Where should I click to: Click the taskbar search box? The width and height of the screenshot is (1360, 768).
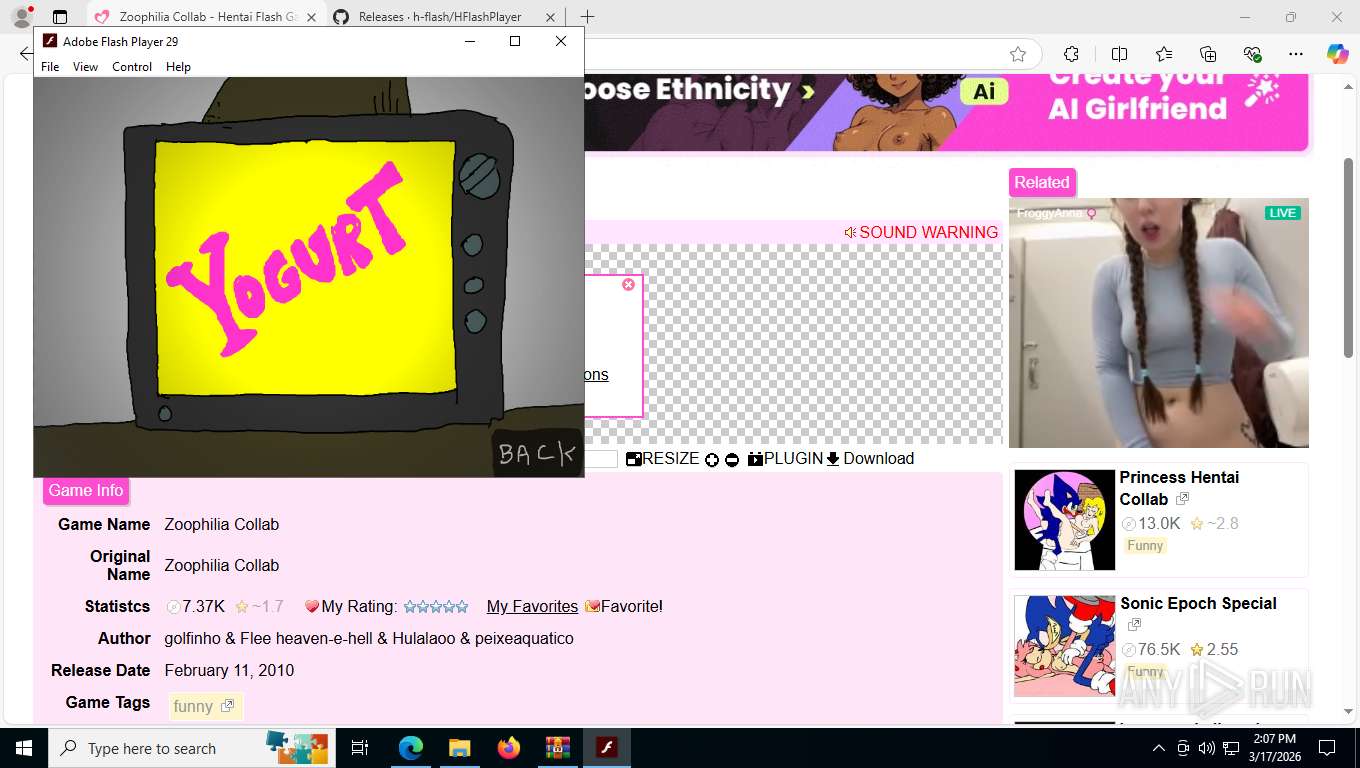(190, 748)
